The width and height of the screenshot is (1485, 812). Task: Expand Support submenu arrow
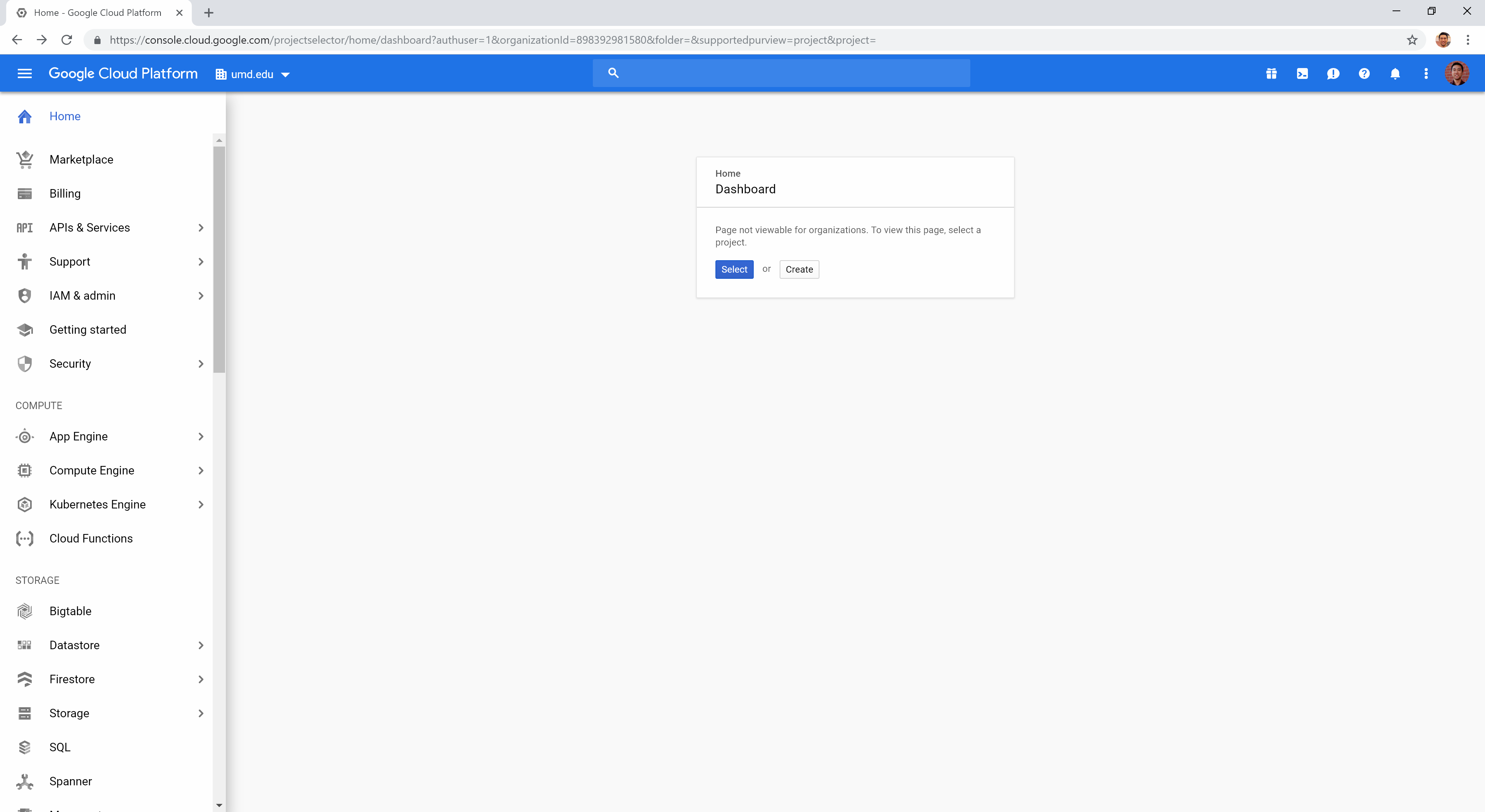pyautogui.click(x=201, y=262)
